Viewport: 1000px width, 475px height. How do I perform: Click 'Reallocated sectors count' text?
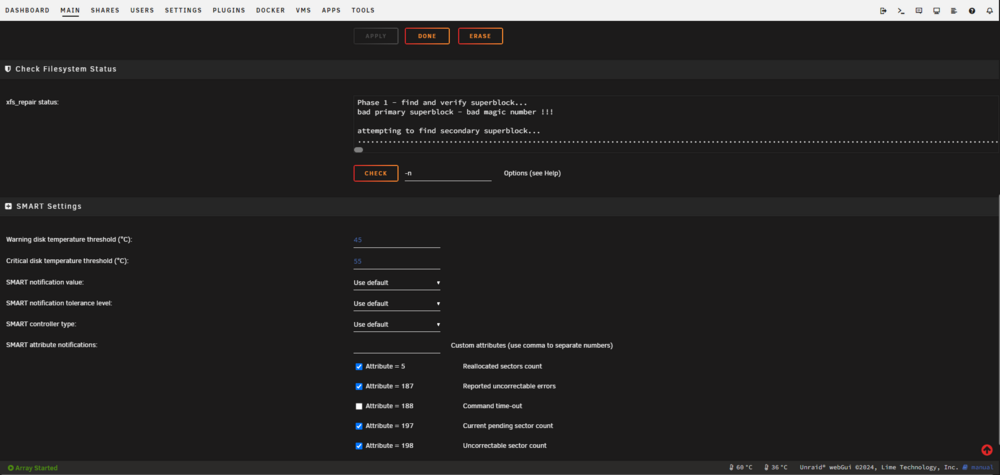pyautogui.click(x=503, y=367)
